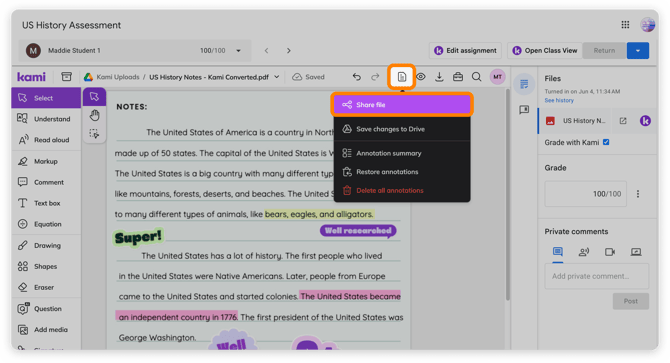Screen dimensions: 670x363
Task: Go to next student submission
Action: pyautogui.click(x=289, y=50)
